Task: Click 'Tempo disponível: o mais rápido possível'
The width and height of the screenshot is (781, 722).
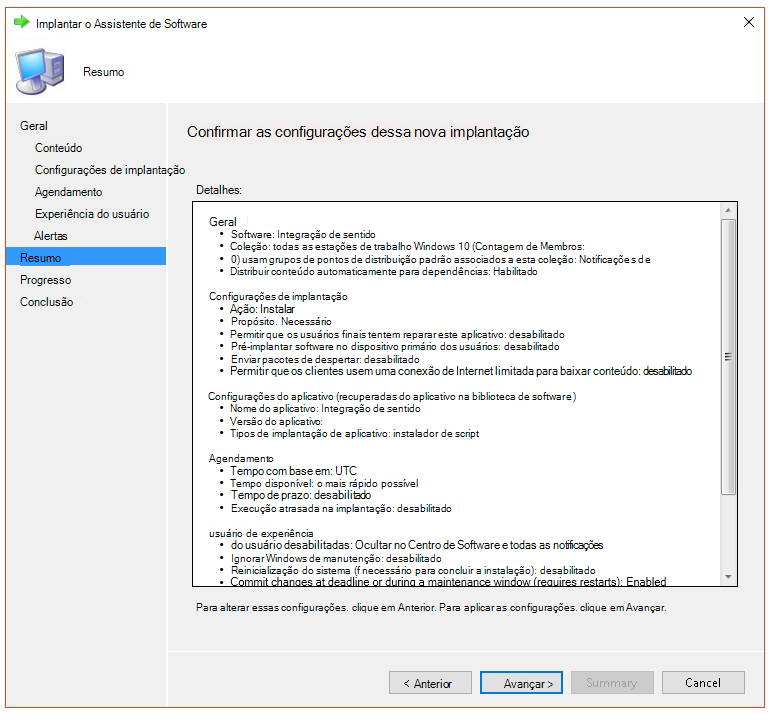Action: click(x=324, y=483)
